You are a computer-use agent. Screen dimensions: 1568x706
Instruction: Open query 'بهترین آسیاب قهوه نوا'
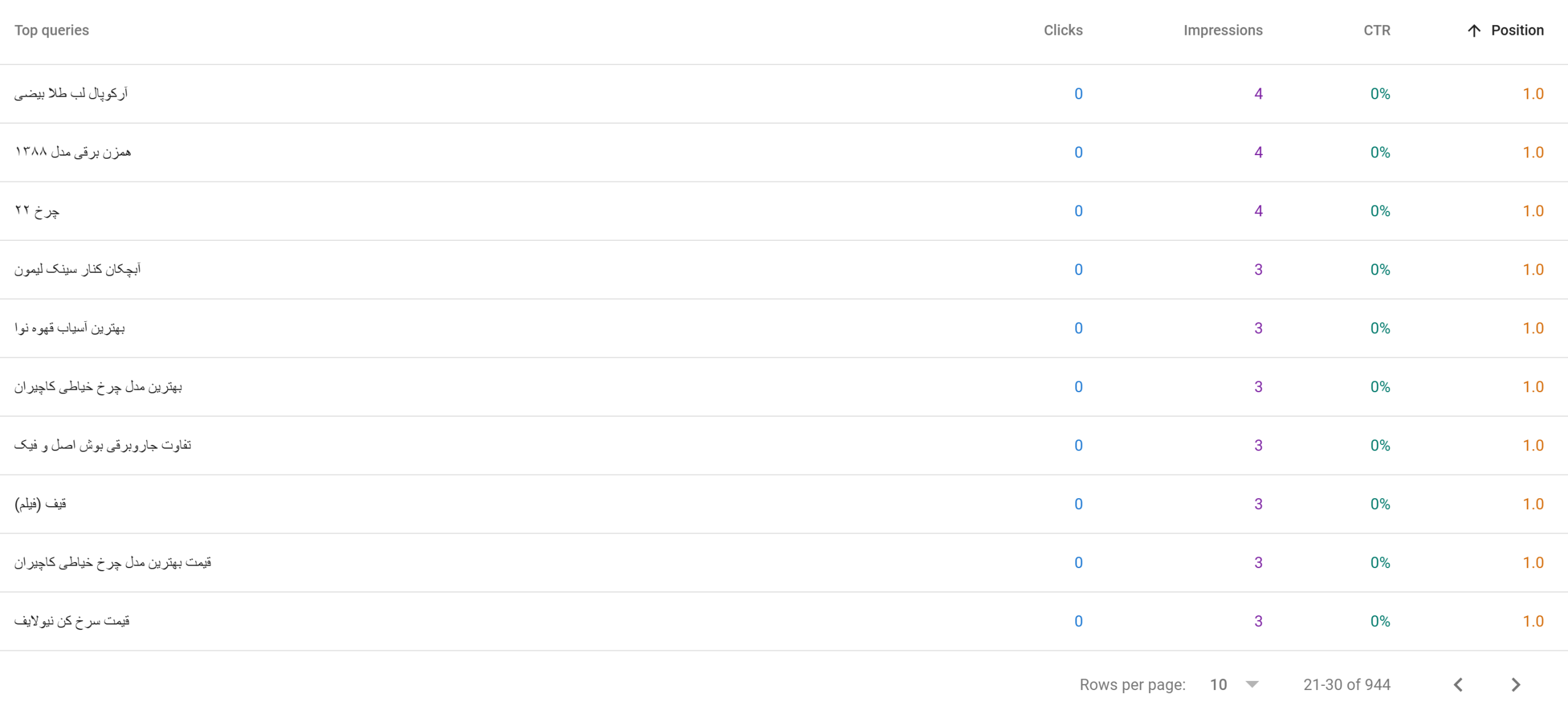[x=784, y=328]
